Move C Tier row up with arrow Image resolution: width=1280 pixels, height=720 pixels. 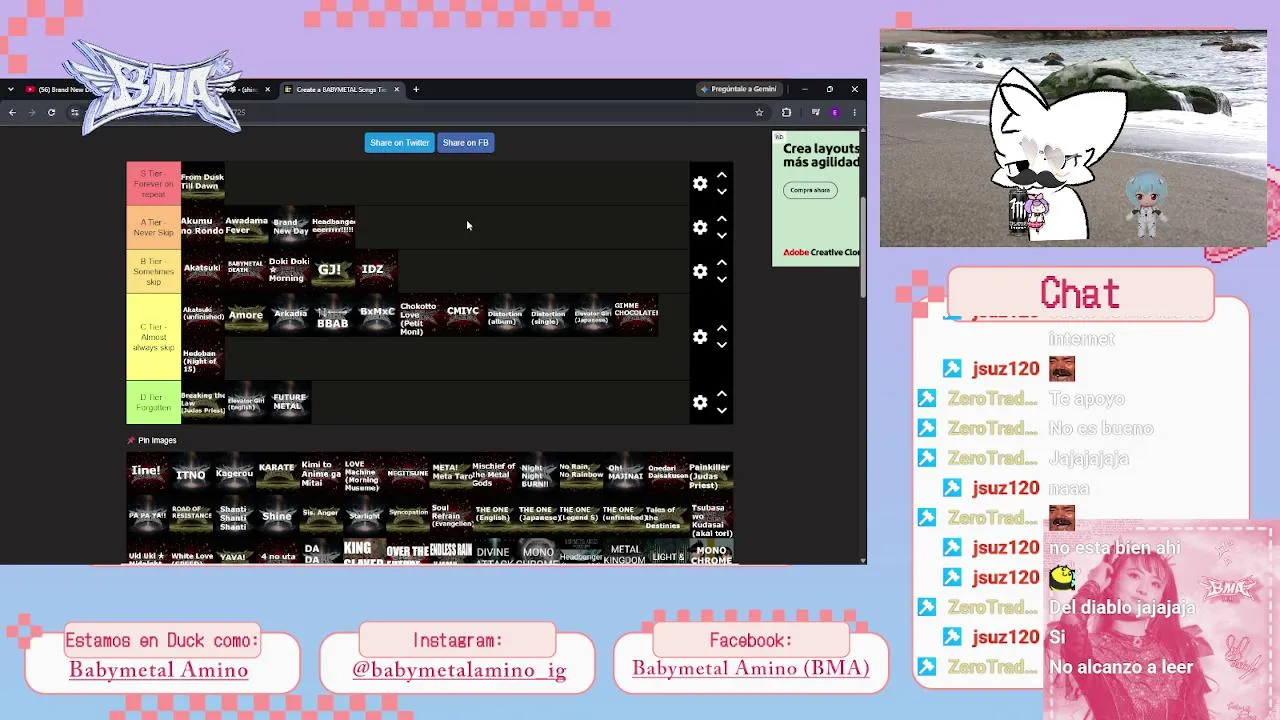click(x=722, y=328)
